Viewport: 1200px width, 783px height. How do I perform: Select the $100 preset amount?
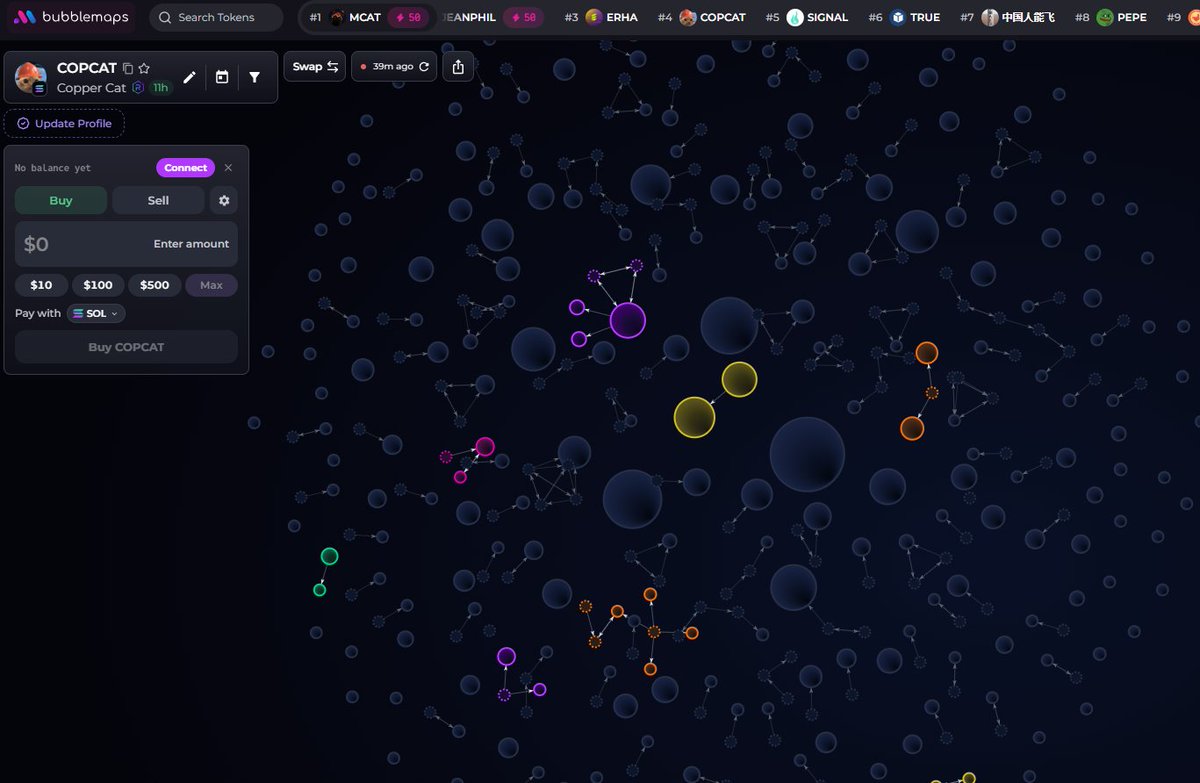98,285
